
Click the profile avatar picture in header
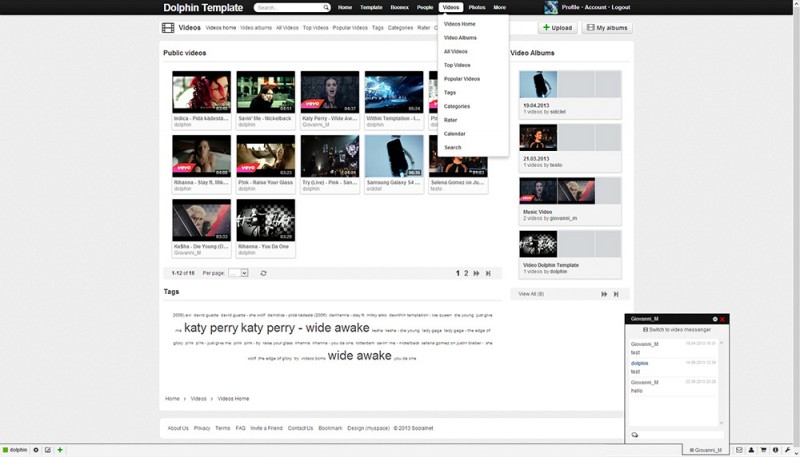551,7
